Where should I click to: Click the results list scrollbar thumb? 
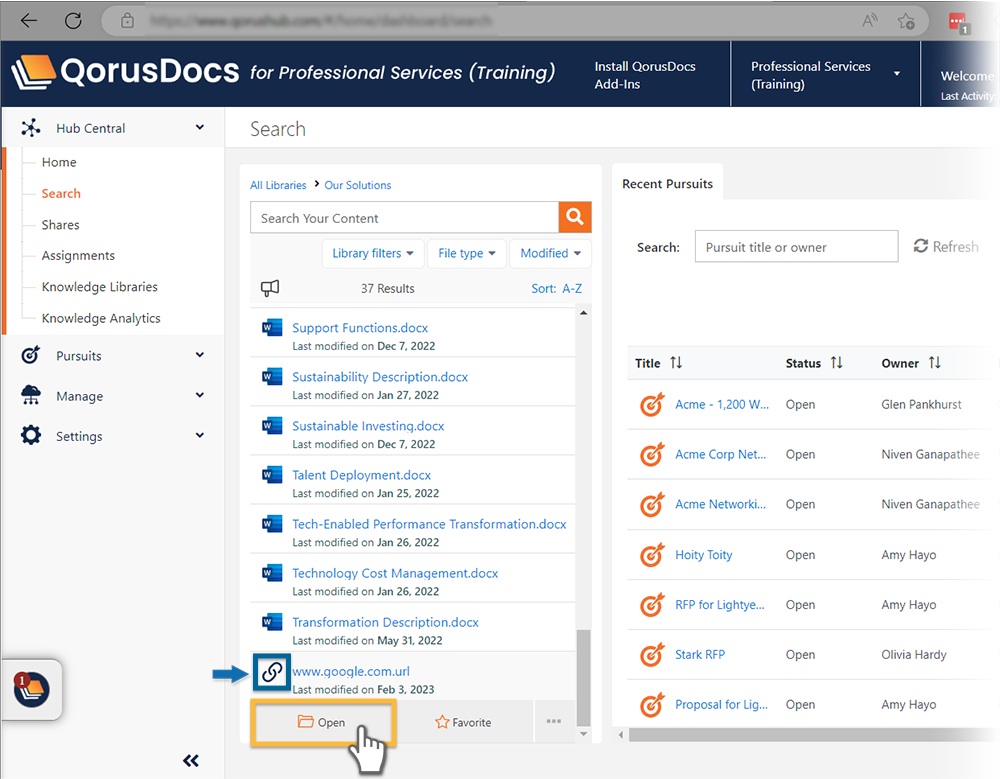click(583, 678)
